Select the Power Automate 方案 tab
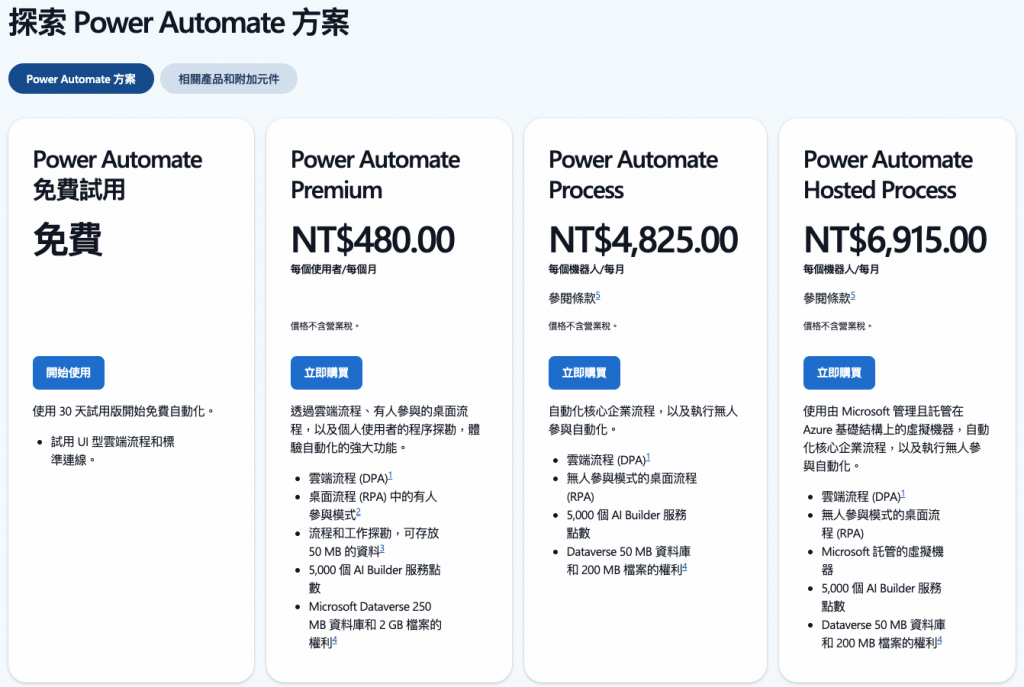The height and width of the screenshot is (687, 1024). pos(81,79)
